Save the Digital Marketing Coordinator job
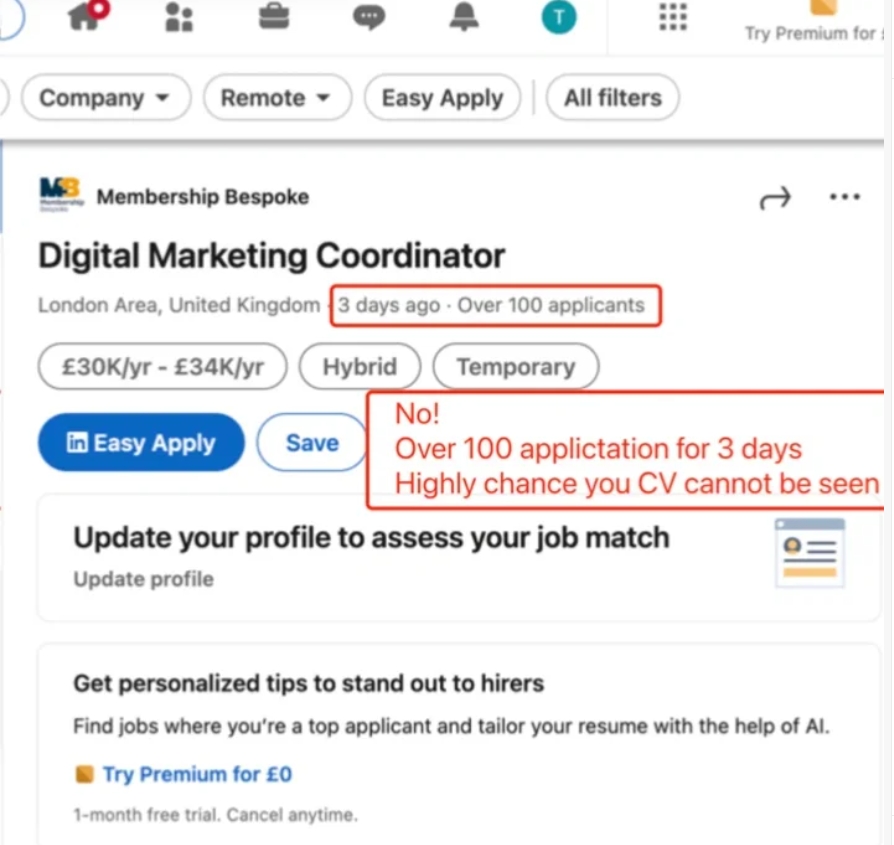This screenshot has width=894, height=845. pos(312,442)
